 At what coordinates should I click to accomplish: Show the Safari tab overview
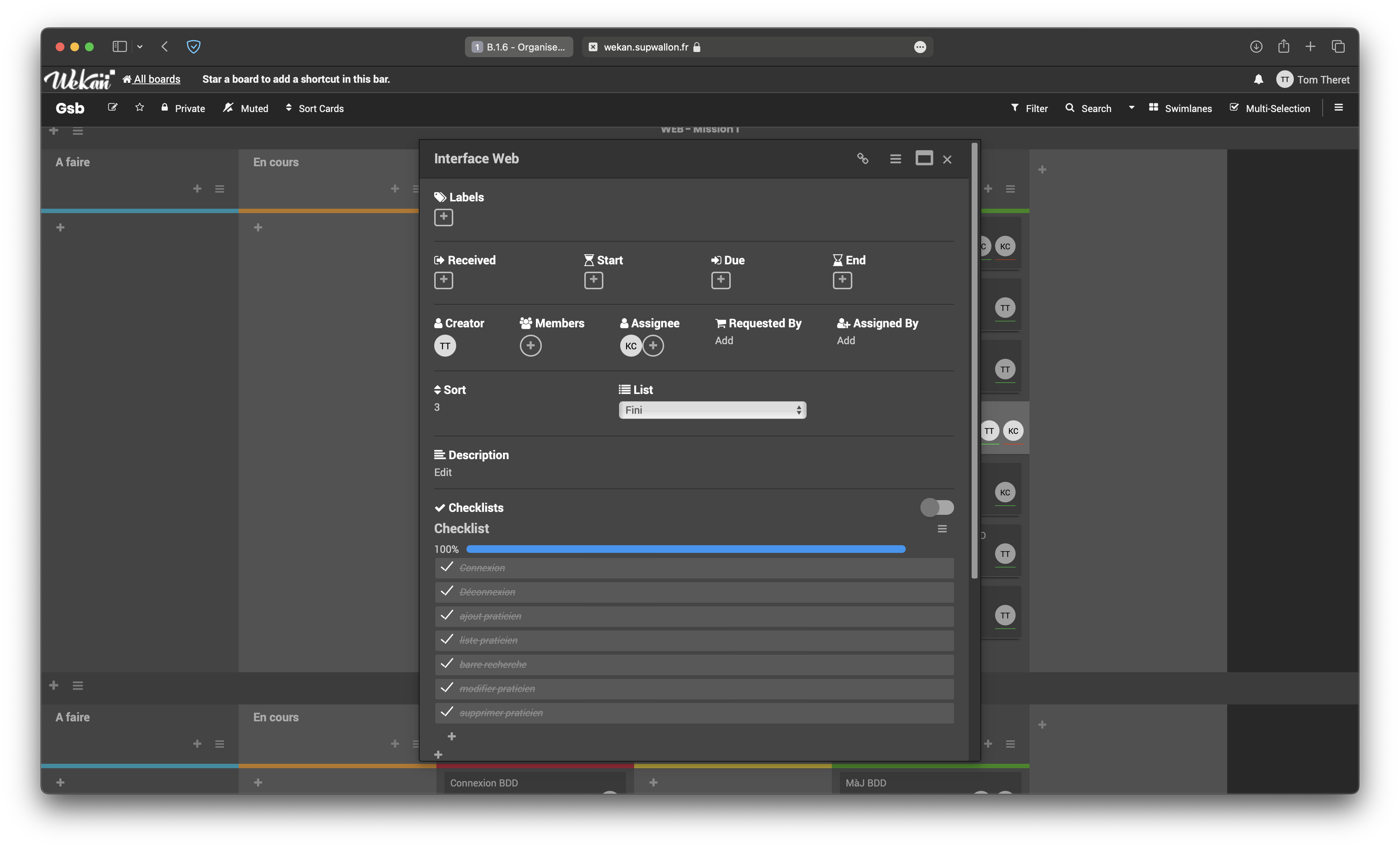1338,47
